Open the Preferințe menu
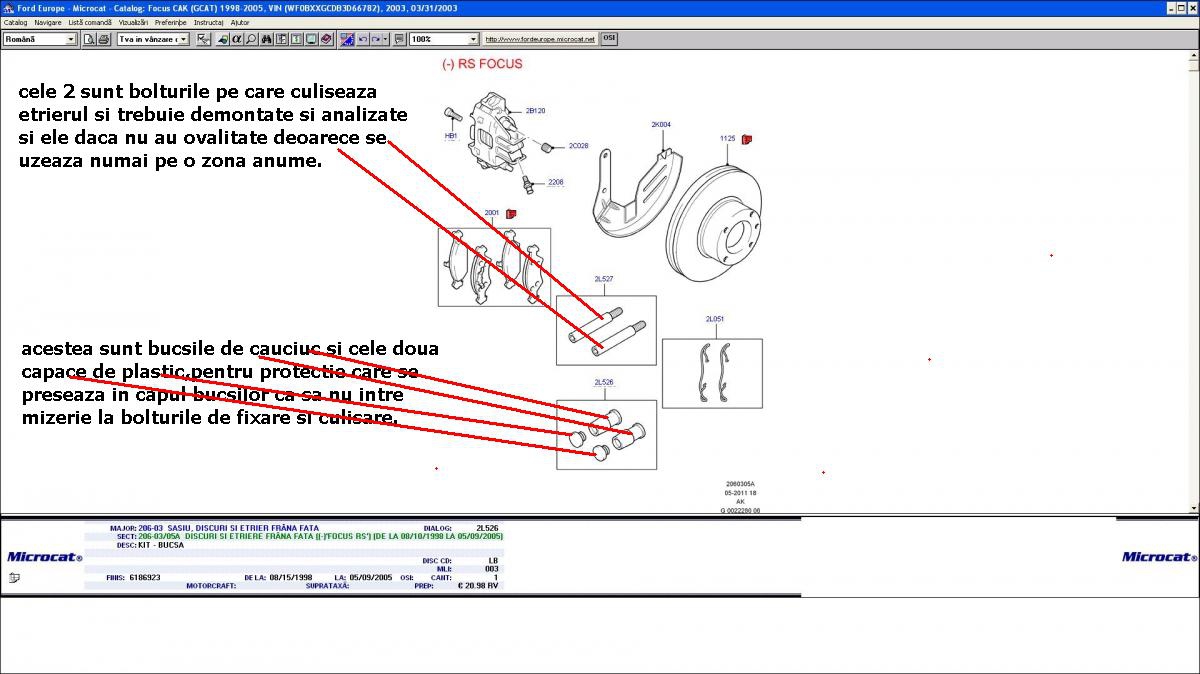This screenshot has width=1200, height=674. (170, 22)
